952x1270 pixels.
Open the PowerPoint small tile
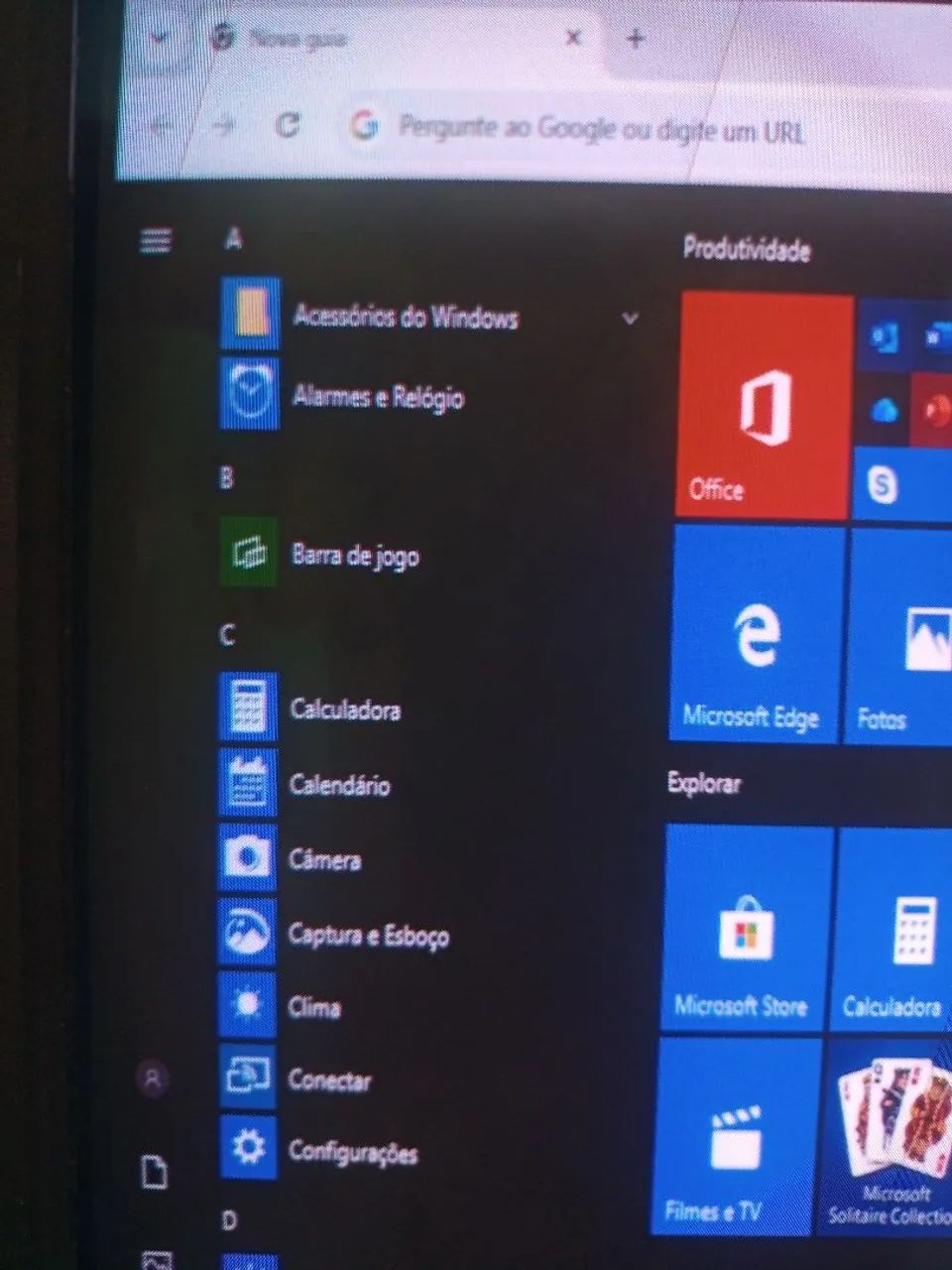click(x=933, y=409)
